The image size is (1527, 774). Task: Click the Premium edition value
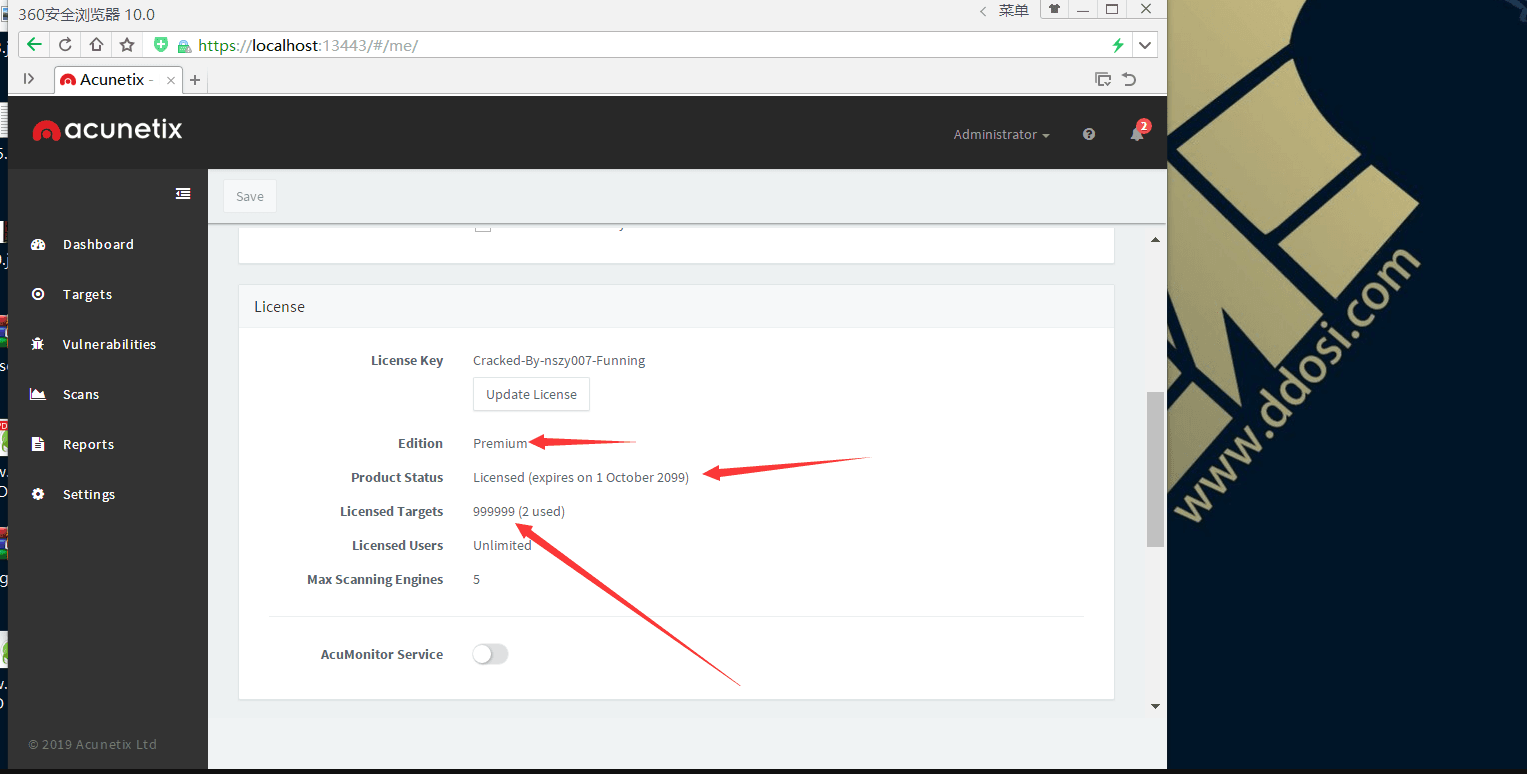coord(500,443)
